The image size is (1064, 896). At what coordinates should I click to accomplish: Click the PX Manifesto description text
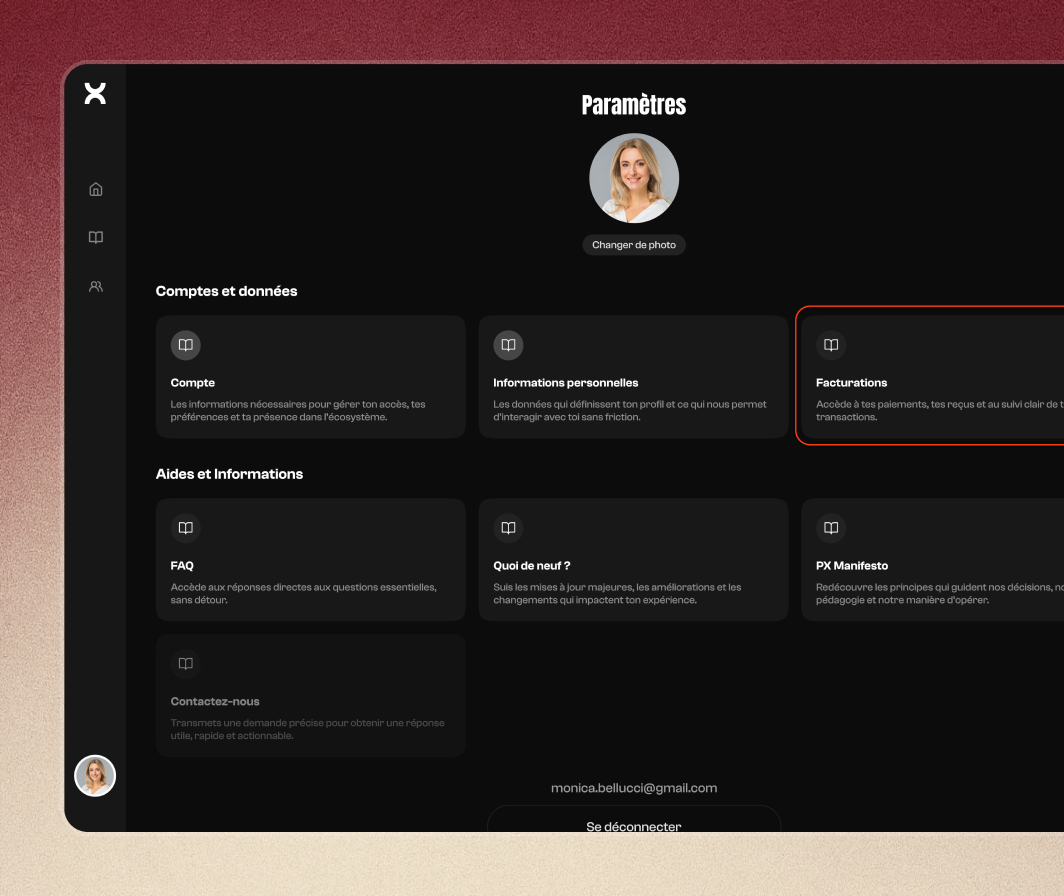click(939, 593)
